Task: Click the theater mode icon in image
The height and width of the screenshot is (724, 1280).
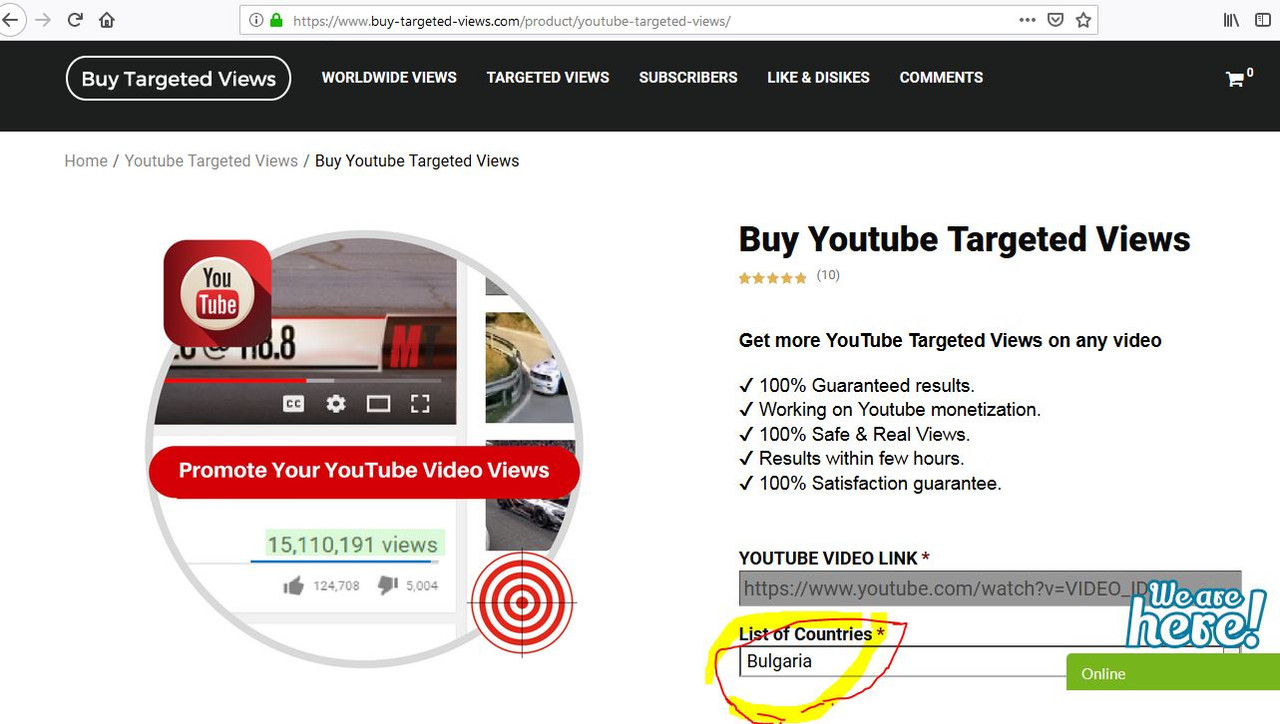Action: [378, 404]
